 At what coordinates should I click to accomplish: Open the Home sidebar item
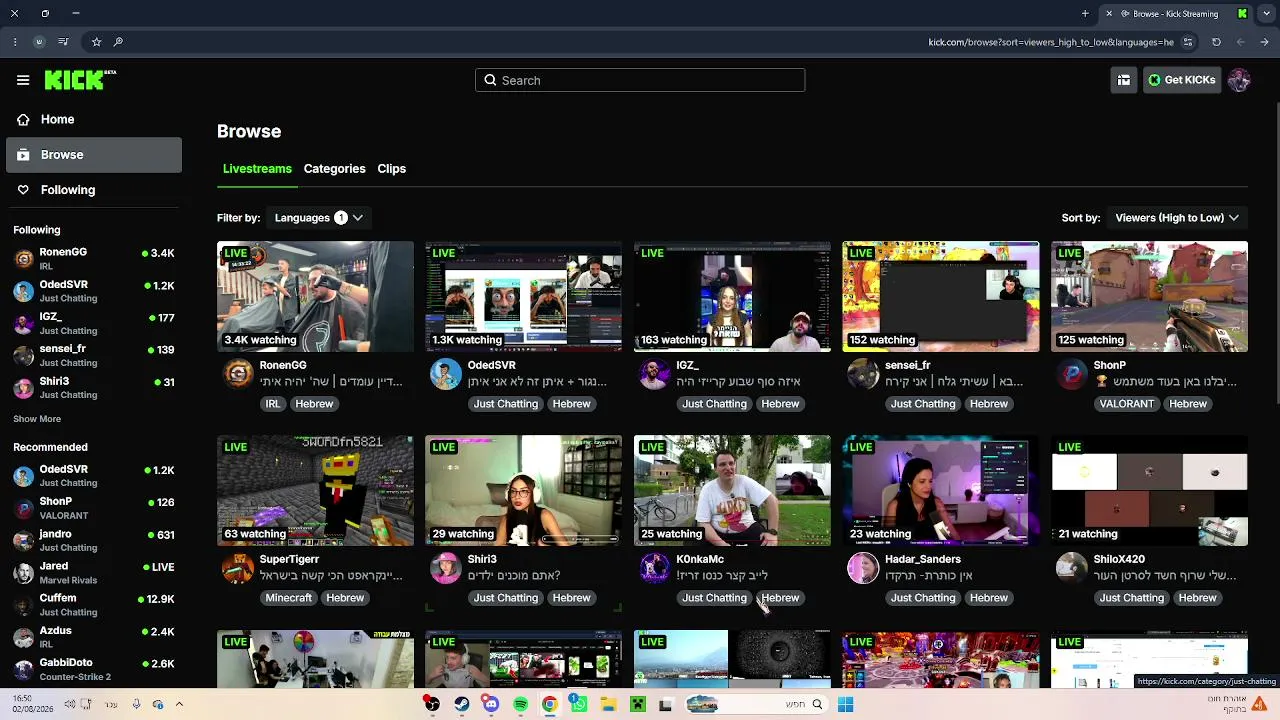point(94,119)
